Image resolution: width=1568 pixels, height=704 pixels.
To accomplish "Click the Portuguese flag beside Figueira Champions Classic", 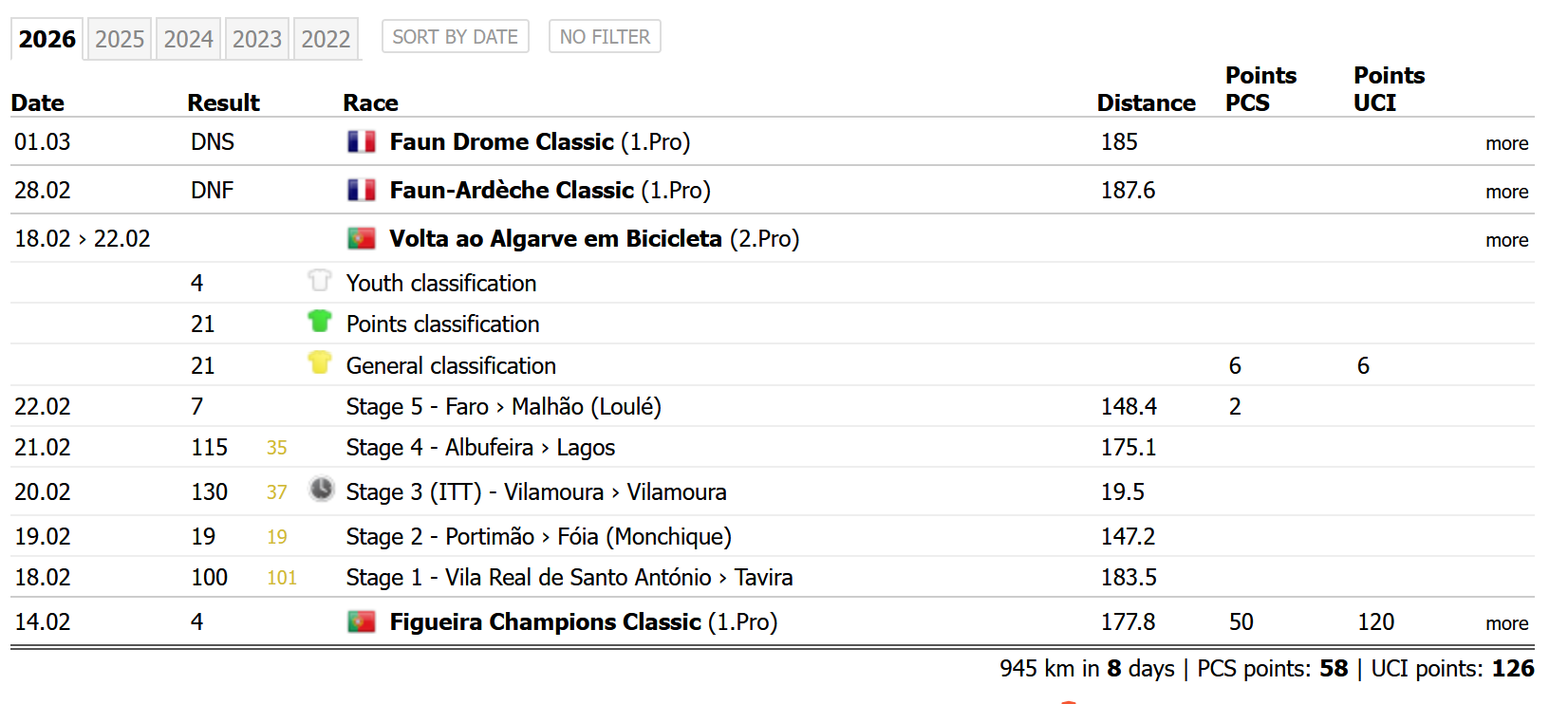I will [361, 622].
